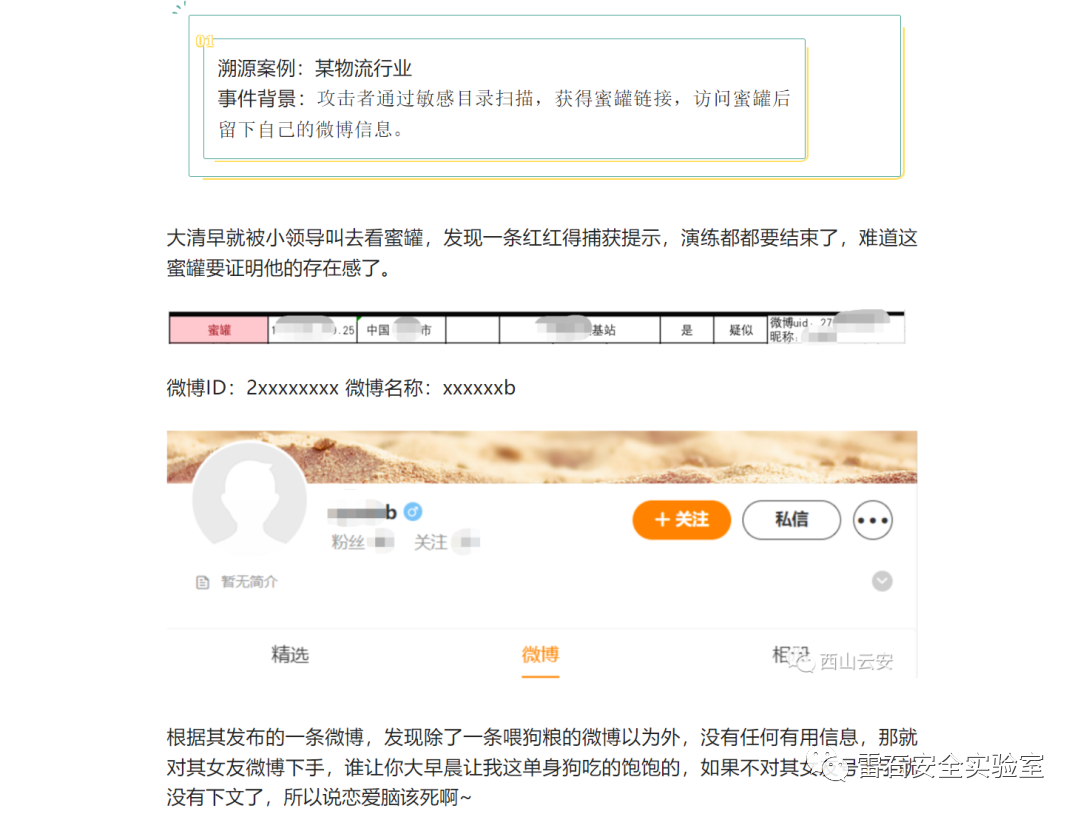Click the 西山云安 WeChat watermark icon
Viewport: 1080px width, 814px height.
(804, 662)
